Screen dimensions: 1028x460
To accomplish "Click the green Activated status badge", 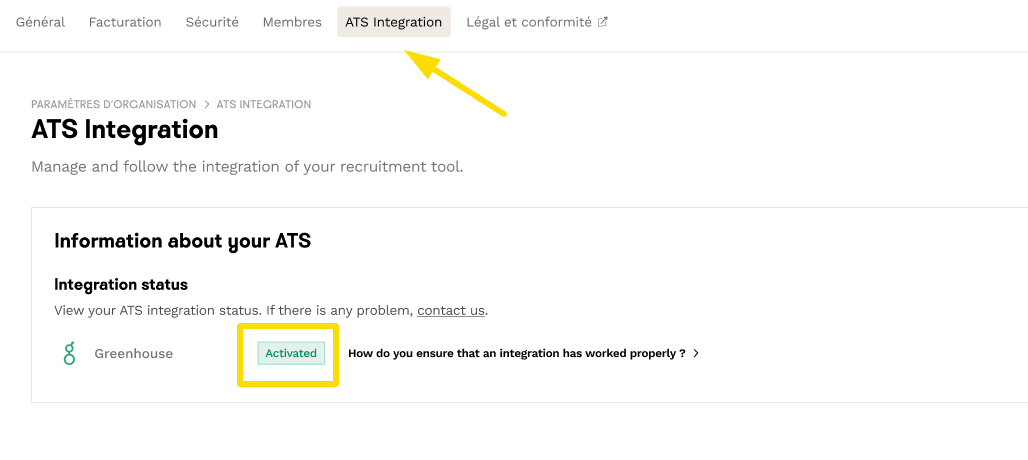I will tap(291, 353).
